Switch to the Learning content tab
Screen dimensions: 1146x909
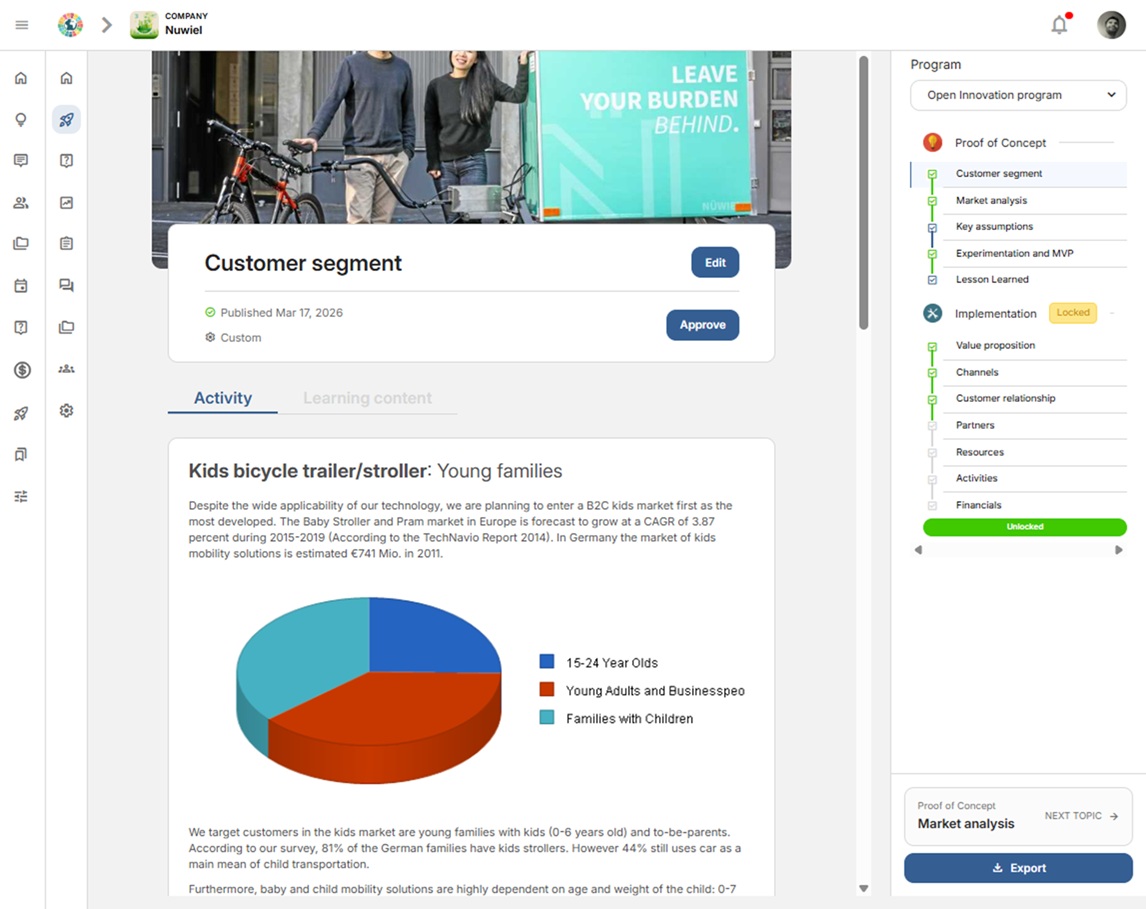[x=367, y=398]
